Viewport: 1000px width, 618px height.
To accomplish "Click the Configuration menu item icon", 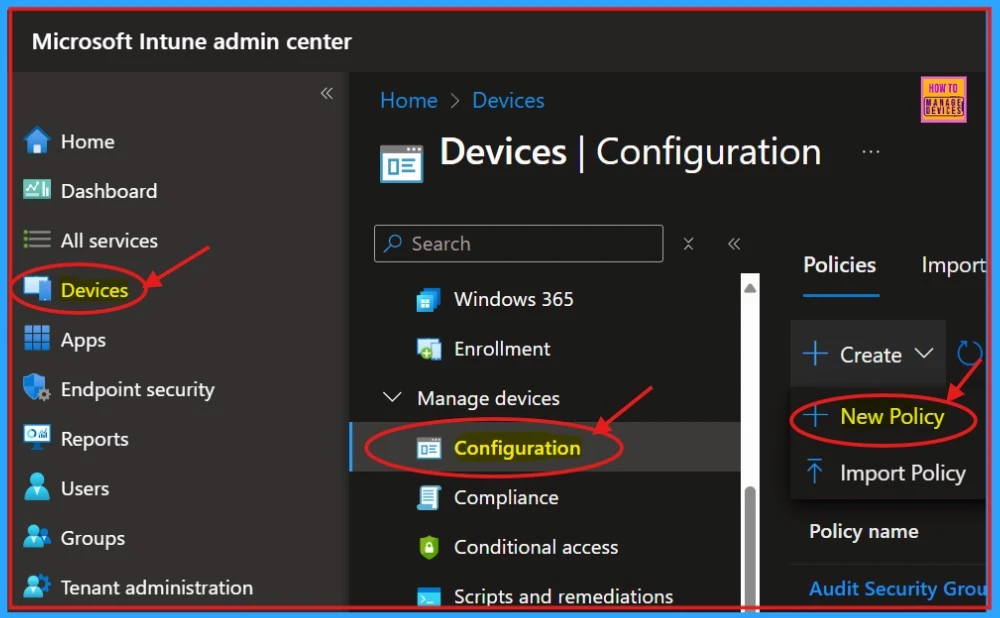I will point(429,448).
